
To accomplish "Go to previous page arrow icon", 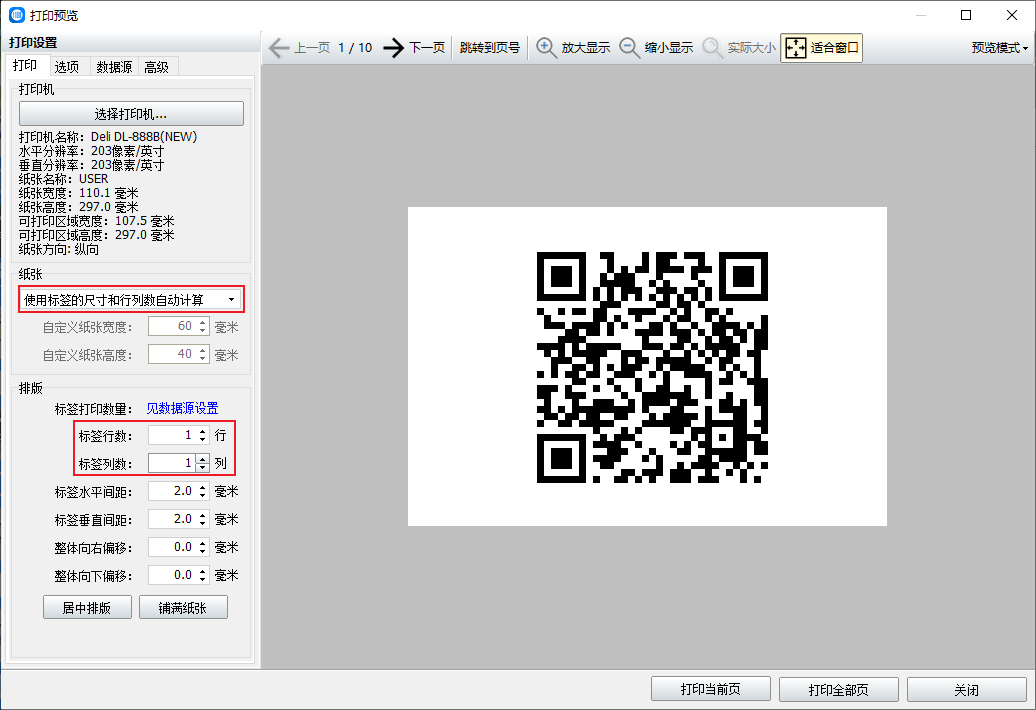I will 279,48.
